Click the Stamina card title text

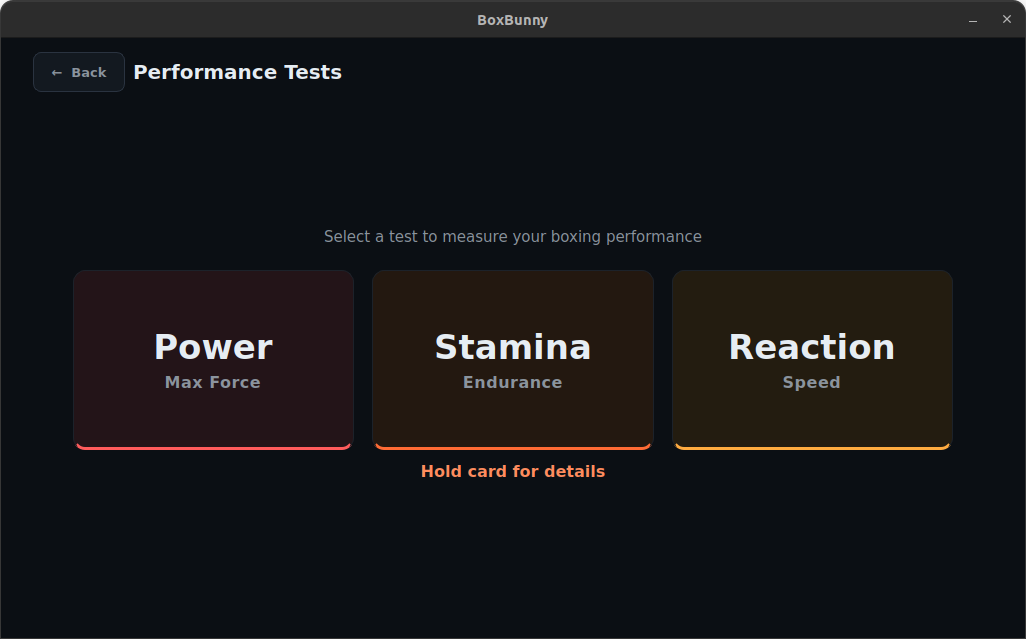[x=513, y=346]
